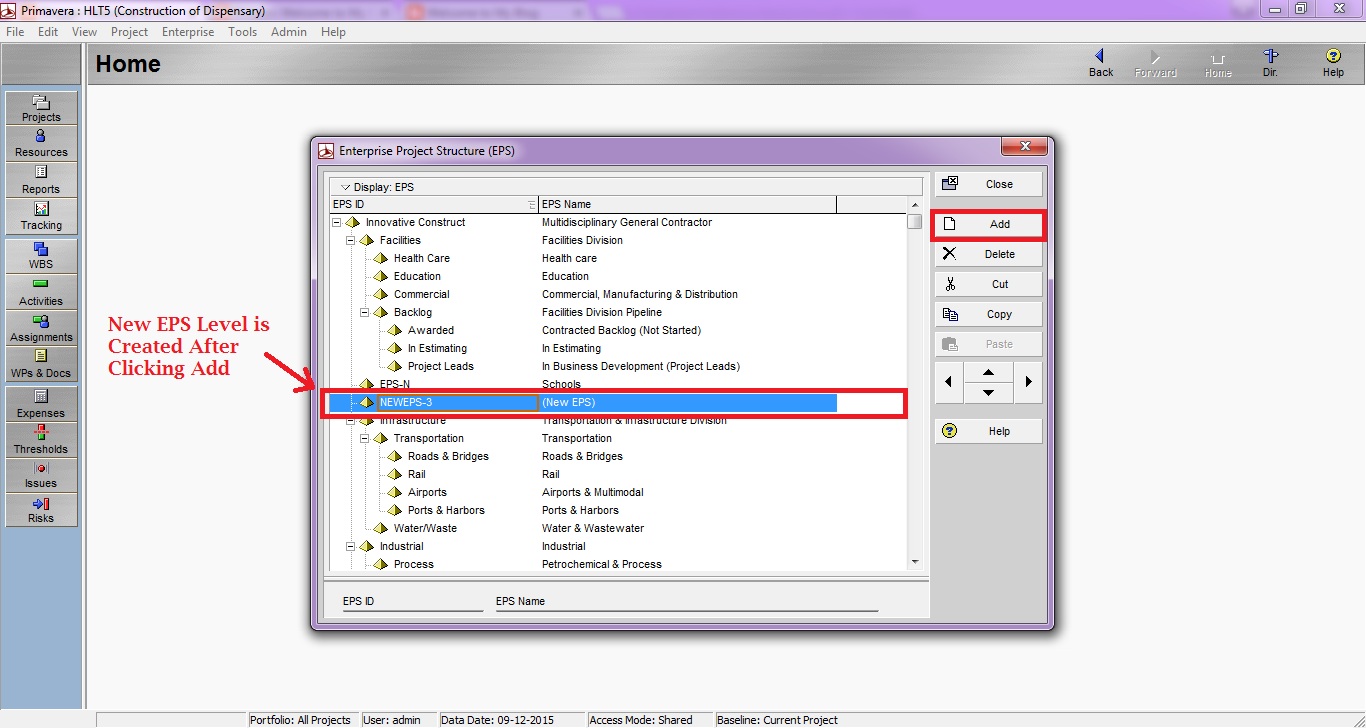This screenshot has width=1366, height=728.
Task: Open the Tracking view
Action: tap(41, 214)
